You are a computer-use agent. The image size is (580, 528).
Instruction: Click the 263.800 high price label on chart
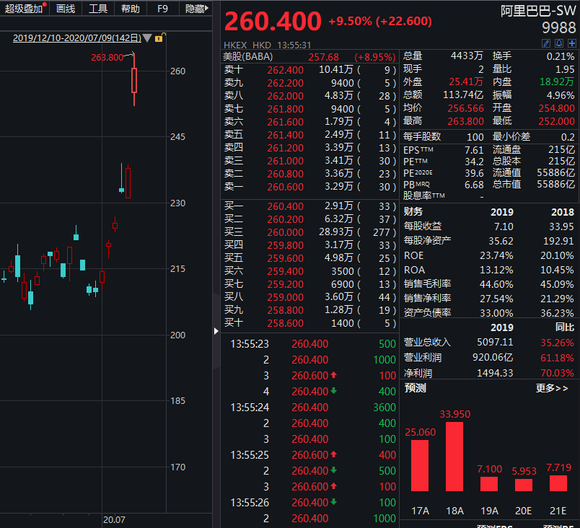coord(107,58)
